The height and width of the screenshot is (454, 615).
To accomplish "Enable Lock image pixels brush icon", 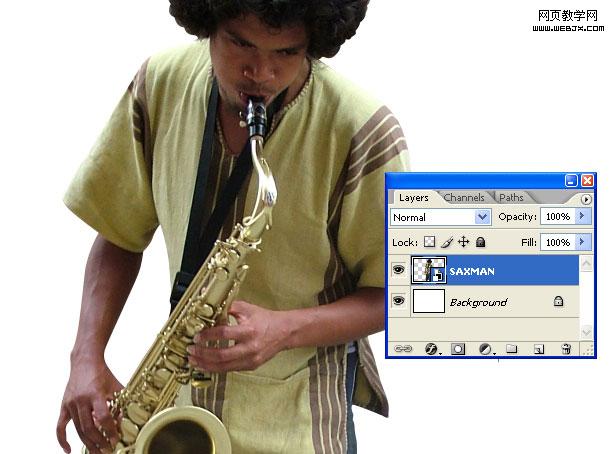I will 447,242.
